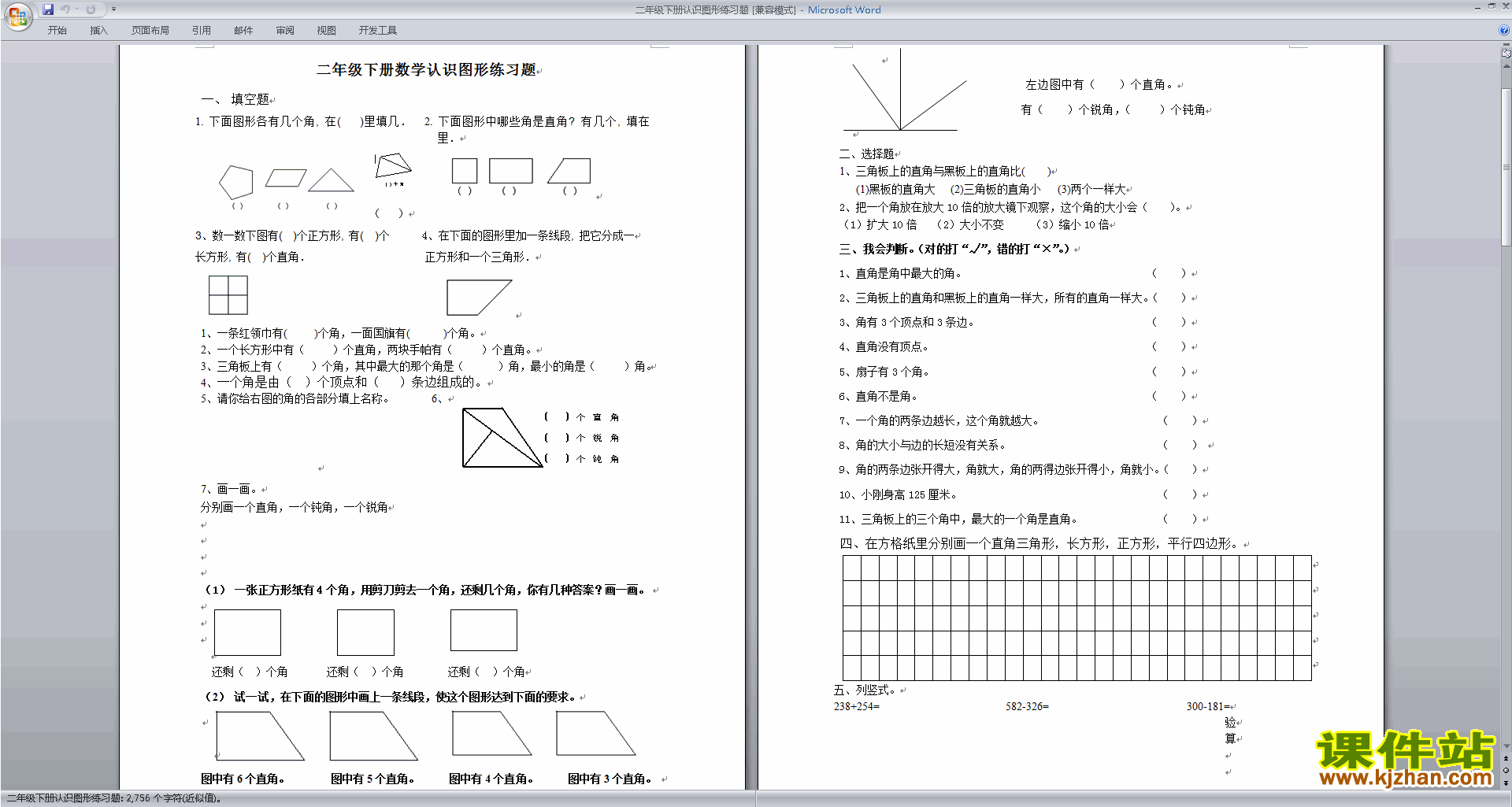Click the equation 300-181=

1209,706
